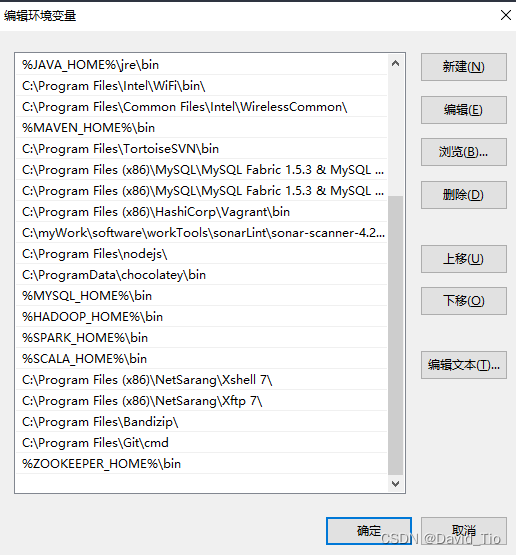Click the scrollbar down arrow
516x555 pixels.
(x=395, y=483)
